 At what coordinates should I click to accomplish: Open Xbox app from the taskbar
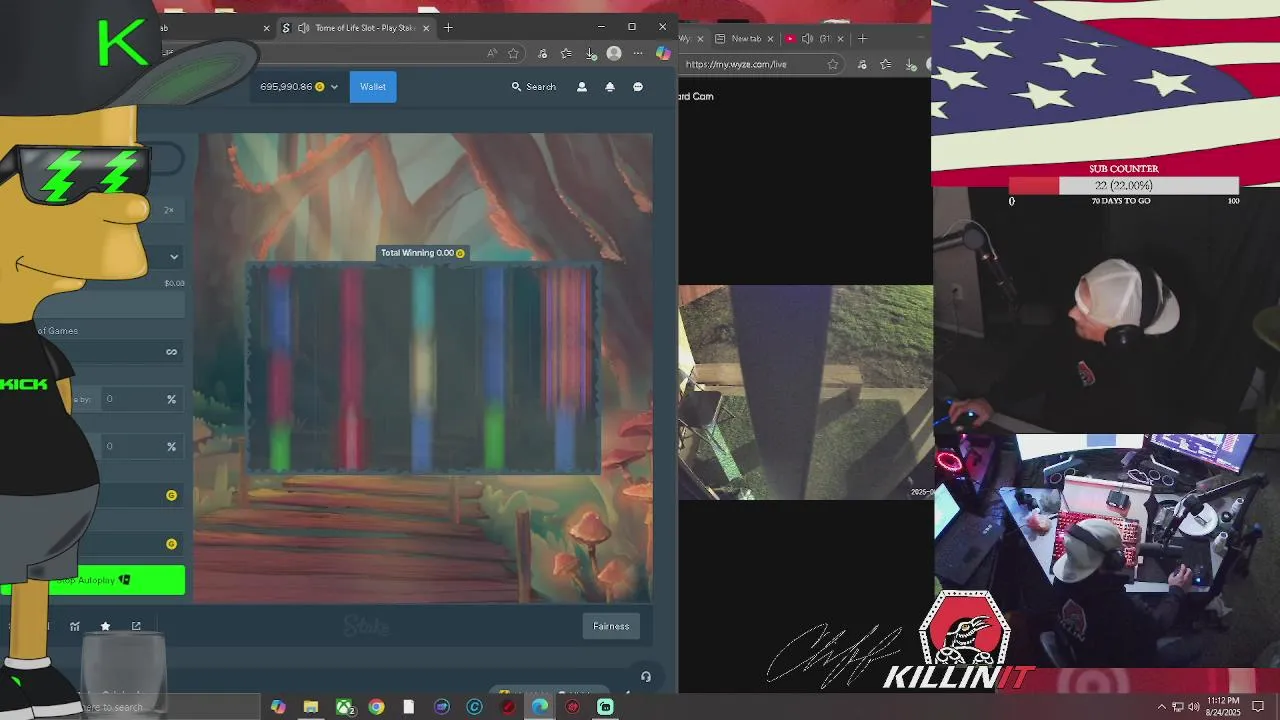pos(344,707)
